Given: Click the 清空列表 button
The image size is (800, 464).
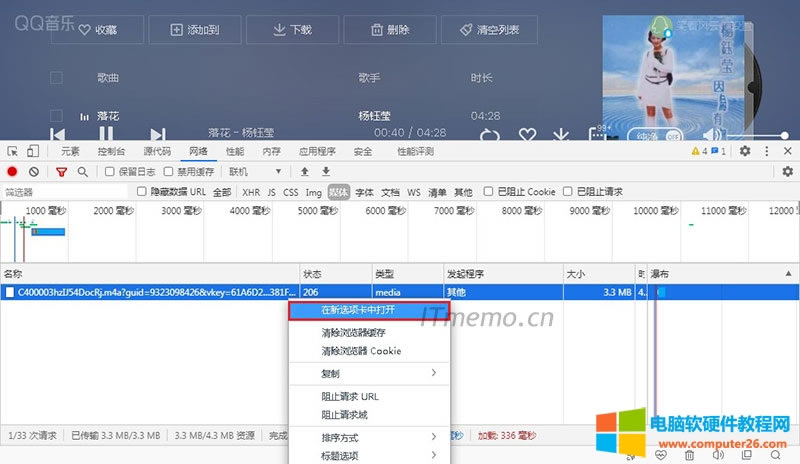Looking at the screenshot, I should tap(490, 30).
